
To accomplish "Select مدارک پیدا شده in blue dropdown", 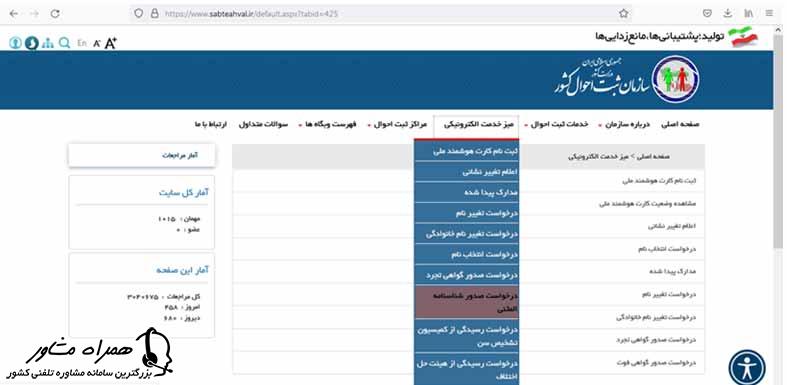I will 467,192.
